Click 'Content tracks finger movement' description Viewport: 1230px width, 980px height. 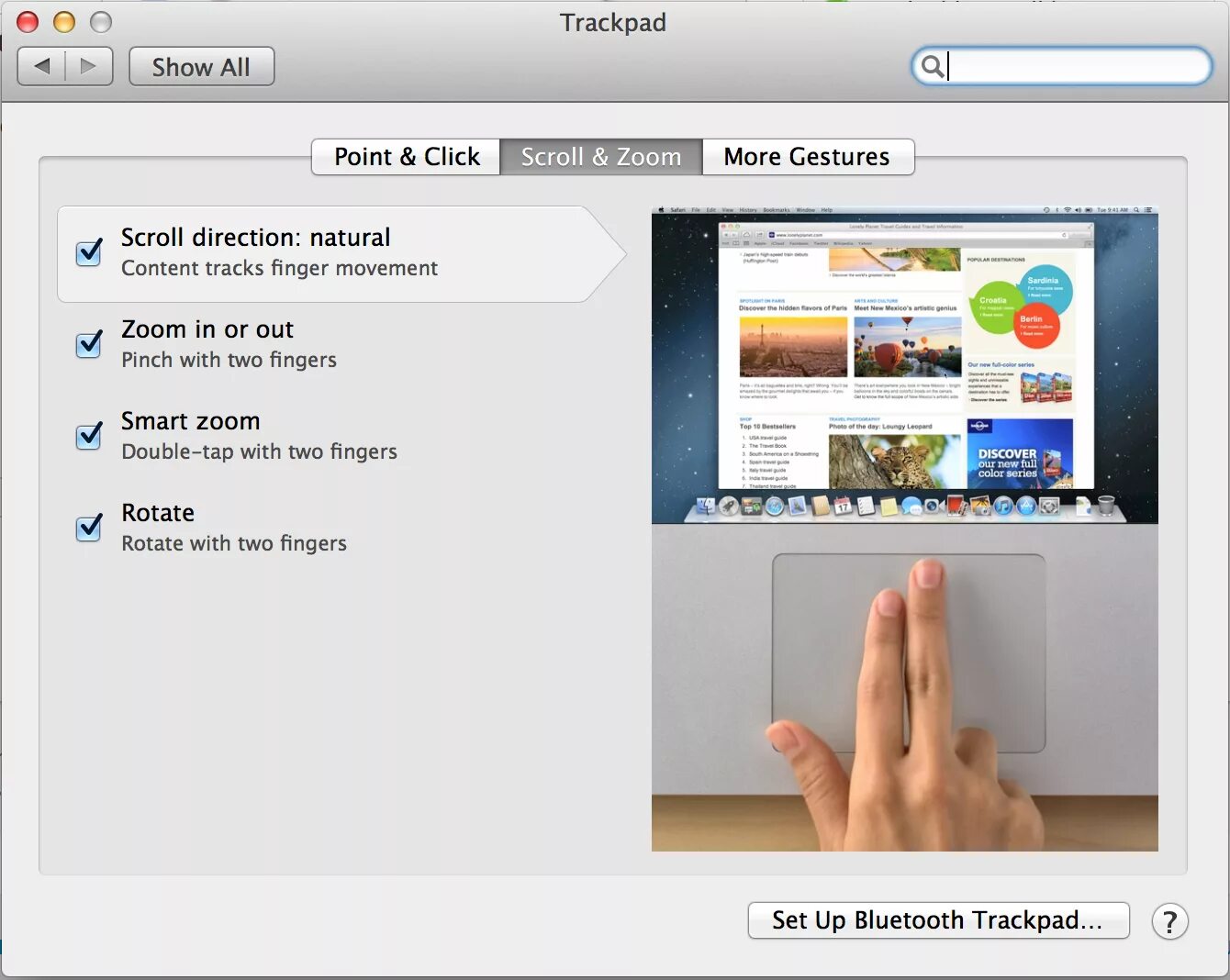tap(280, 268)
